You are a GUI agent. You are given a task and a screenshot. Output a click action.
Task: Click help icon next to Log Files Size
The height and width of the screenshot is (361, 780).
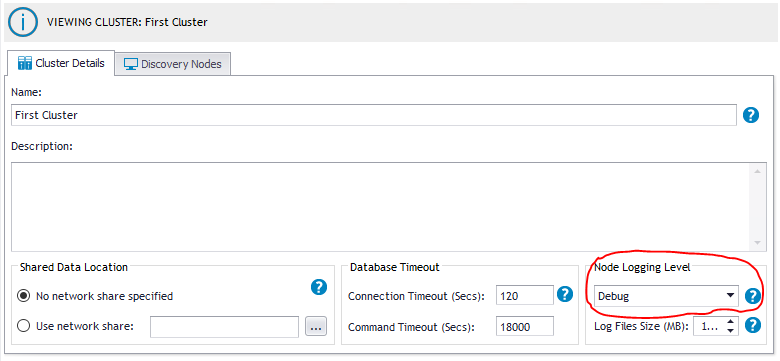tap(753, 325)
